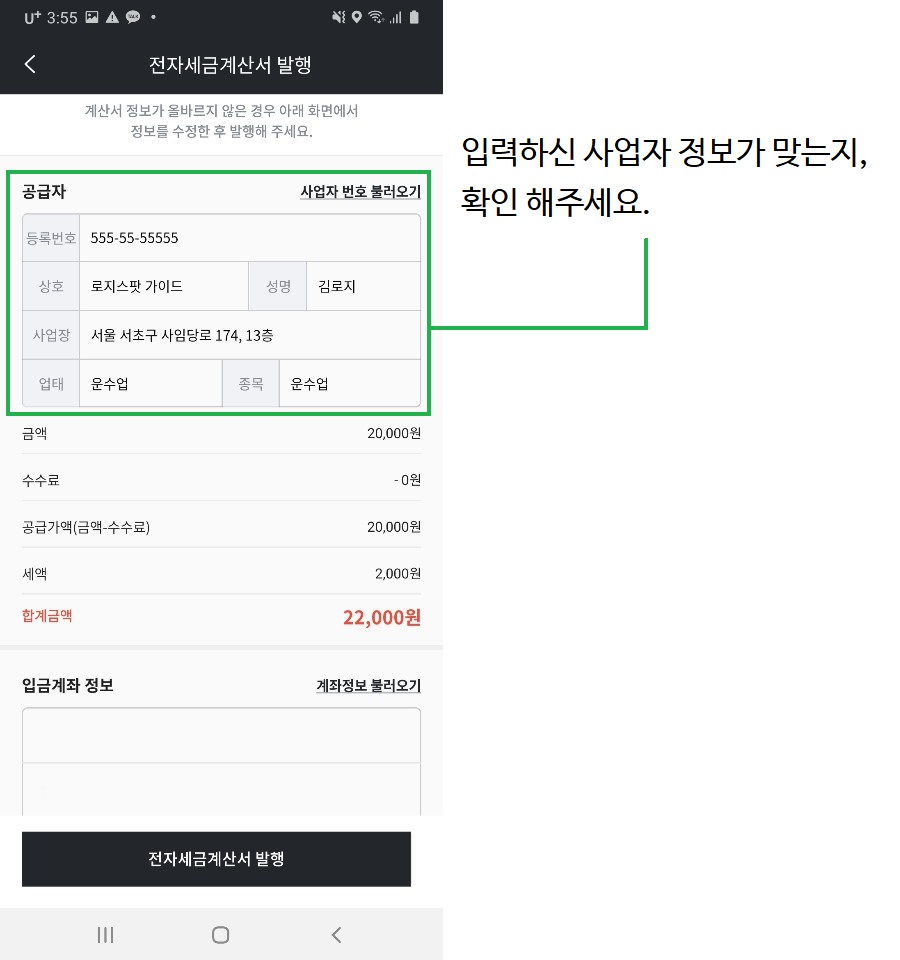Tap the Wi-Fi status icon
The image size is (900, 960).
coord(376,17)
